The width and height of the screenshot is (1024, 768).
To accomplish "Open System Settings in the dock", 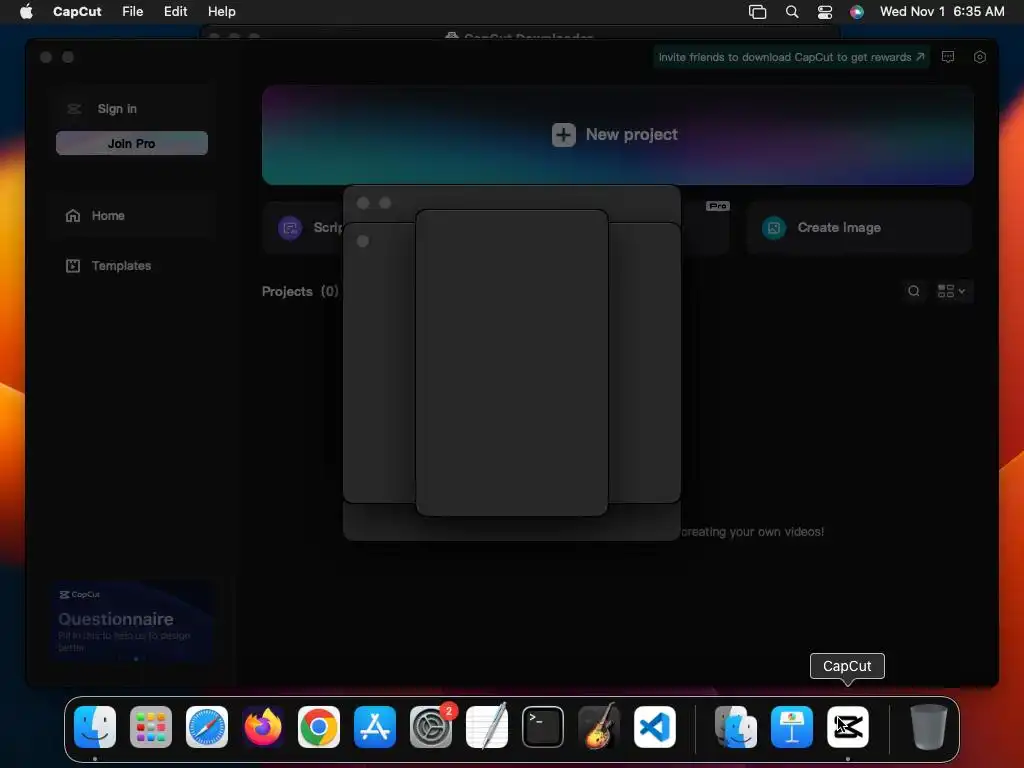I will point(431,727).
